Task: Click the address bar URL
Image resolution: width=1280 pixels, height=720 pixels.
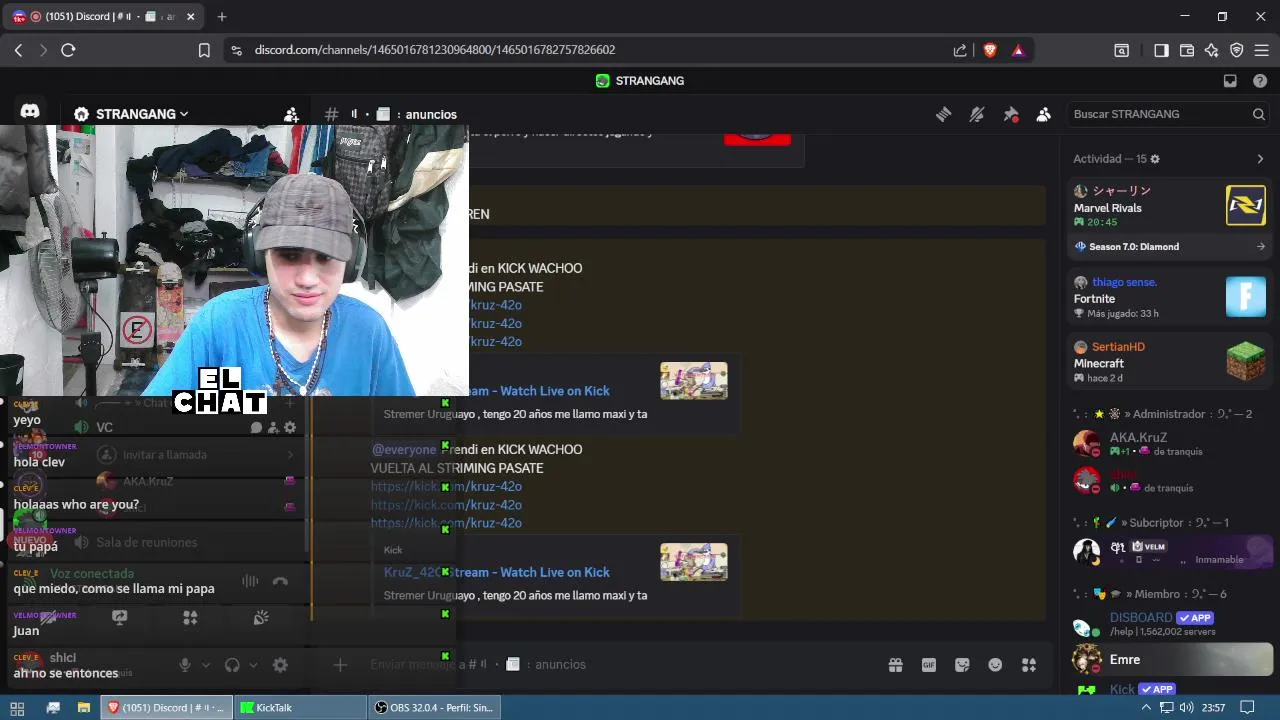Action: pyautogui.click(x=434, y=50)
